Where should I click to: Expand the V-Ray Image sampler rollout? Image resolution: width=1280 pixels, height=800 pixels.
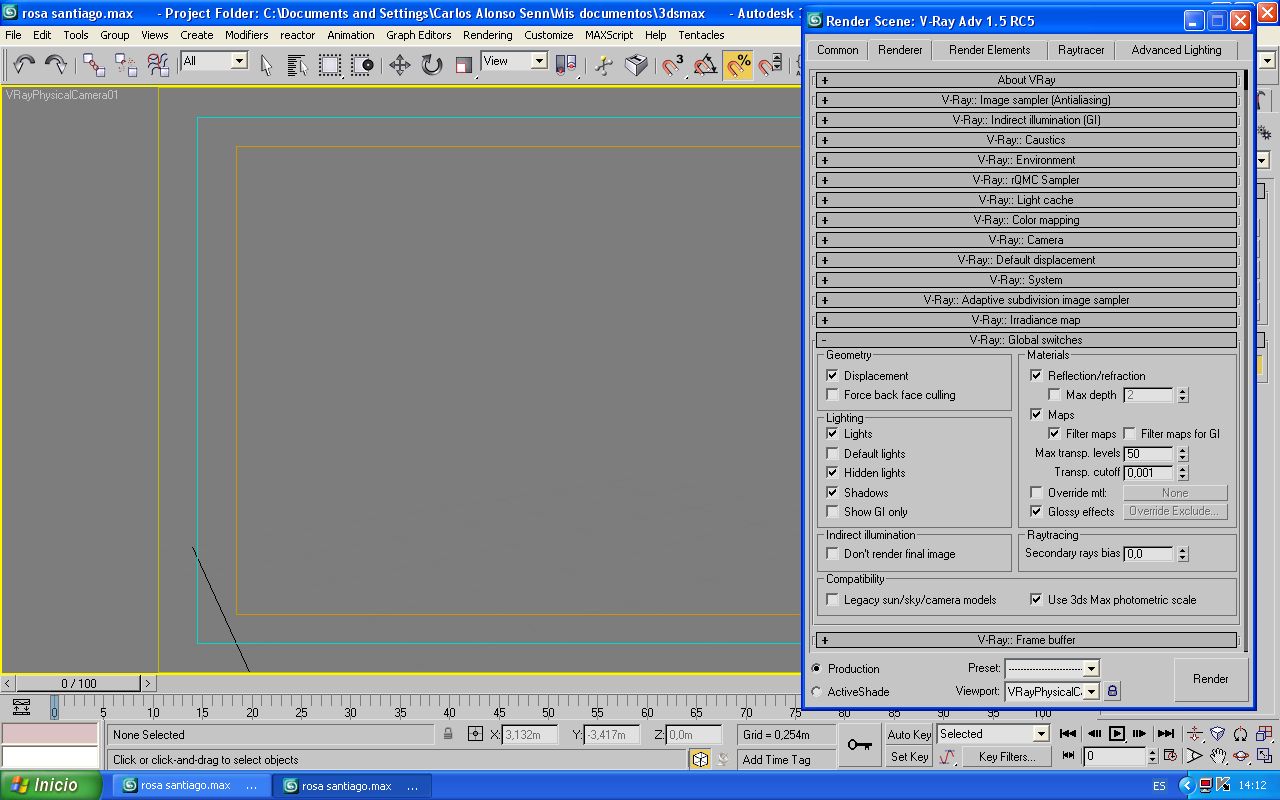pos(1026,100)
